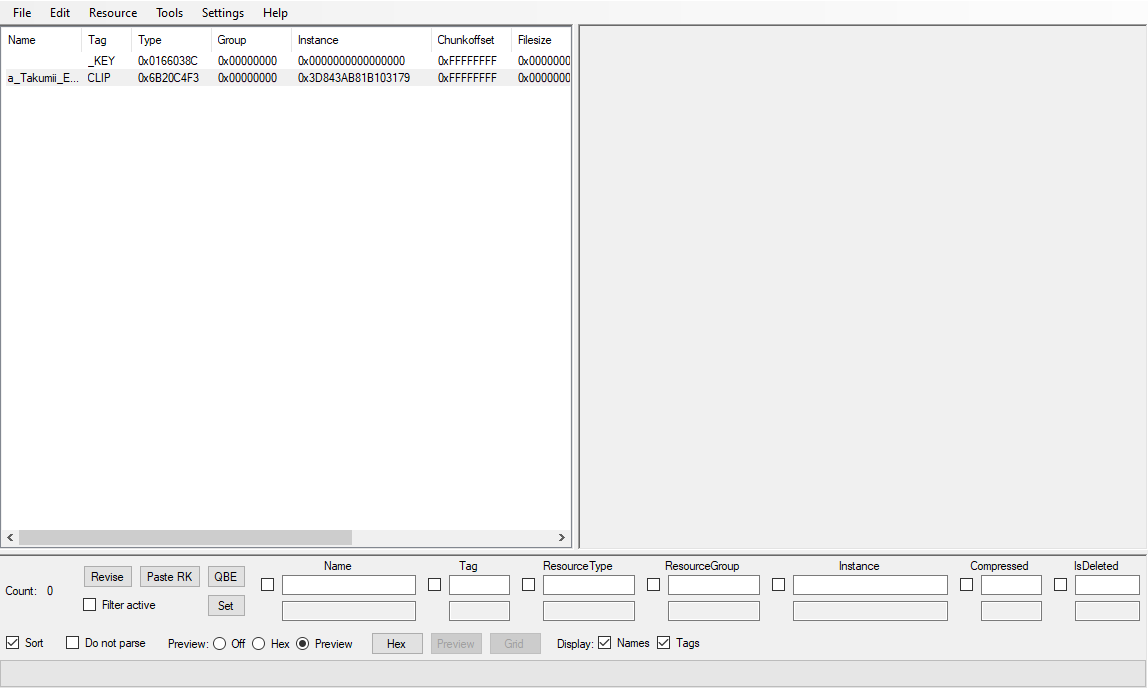
Task: Select the Off preview radio button
Action: (220, 644)
